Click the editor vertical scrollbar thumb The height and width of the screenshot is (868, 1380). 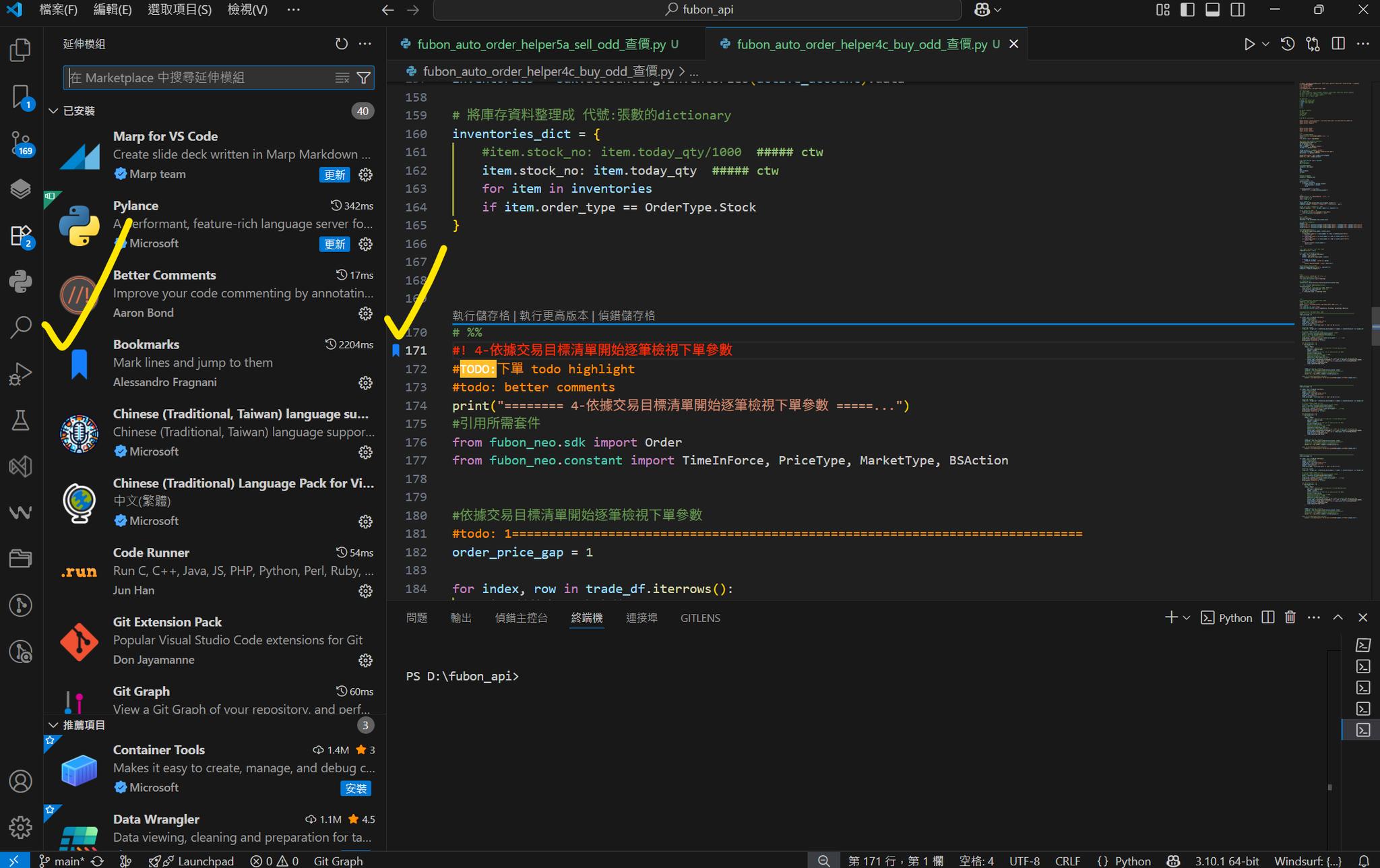1375,327
